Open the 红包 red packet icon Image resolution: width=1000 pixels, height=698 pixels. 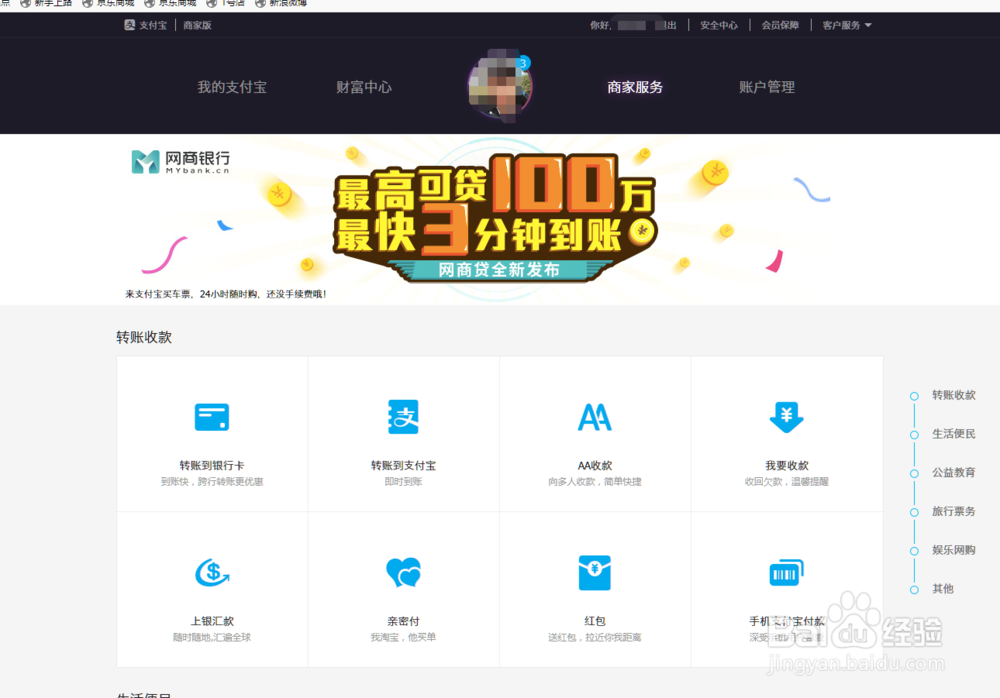pos(595,573)
